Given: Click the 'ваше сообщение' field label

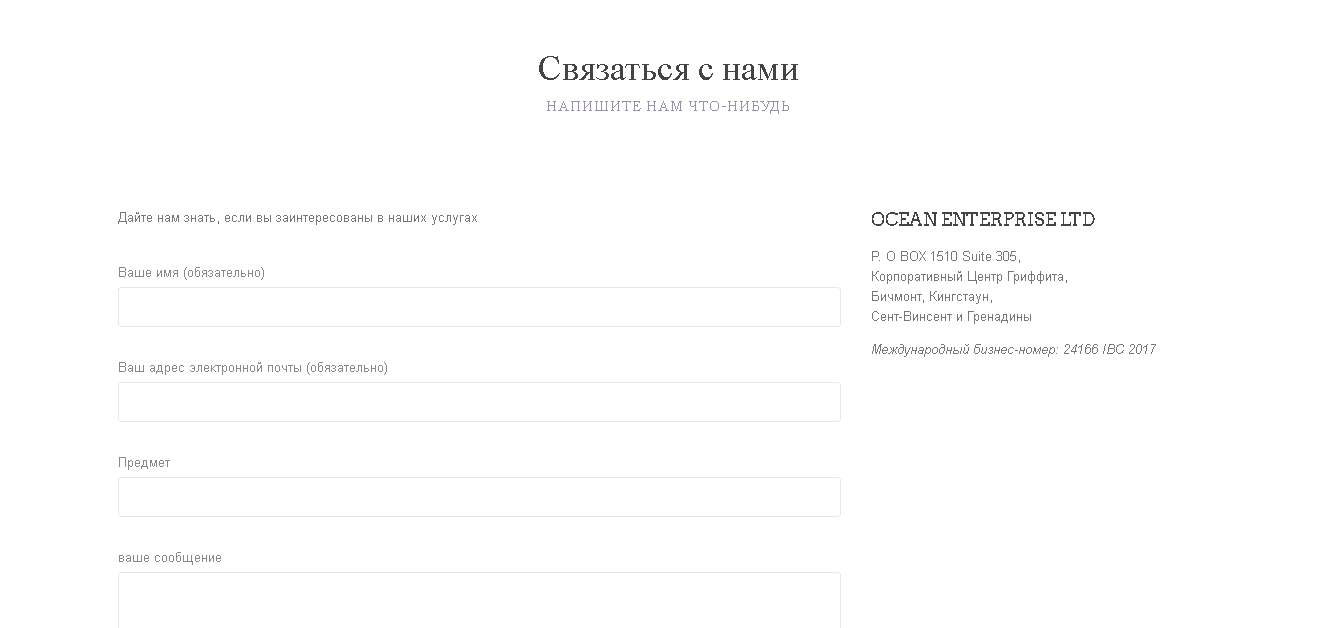Looking at the screenshot, I should click(169, 557).
